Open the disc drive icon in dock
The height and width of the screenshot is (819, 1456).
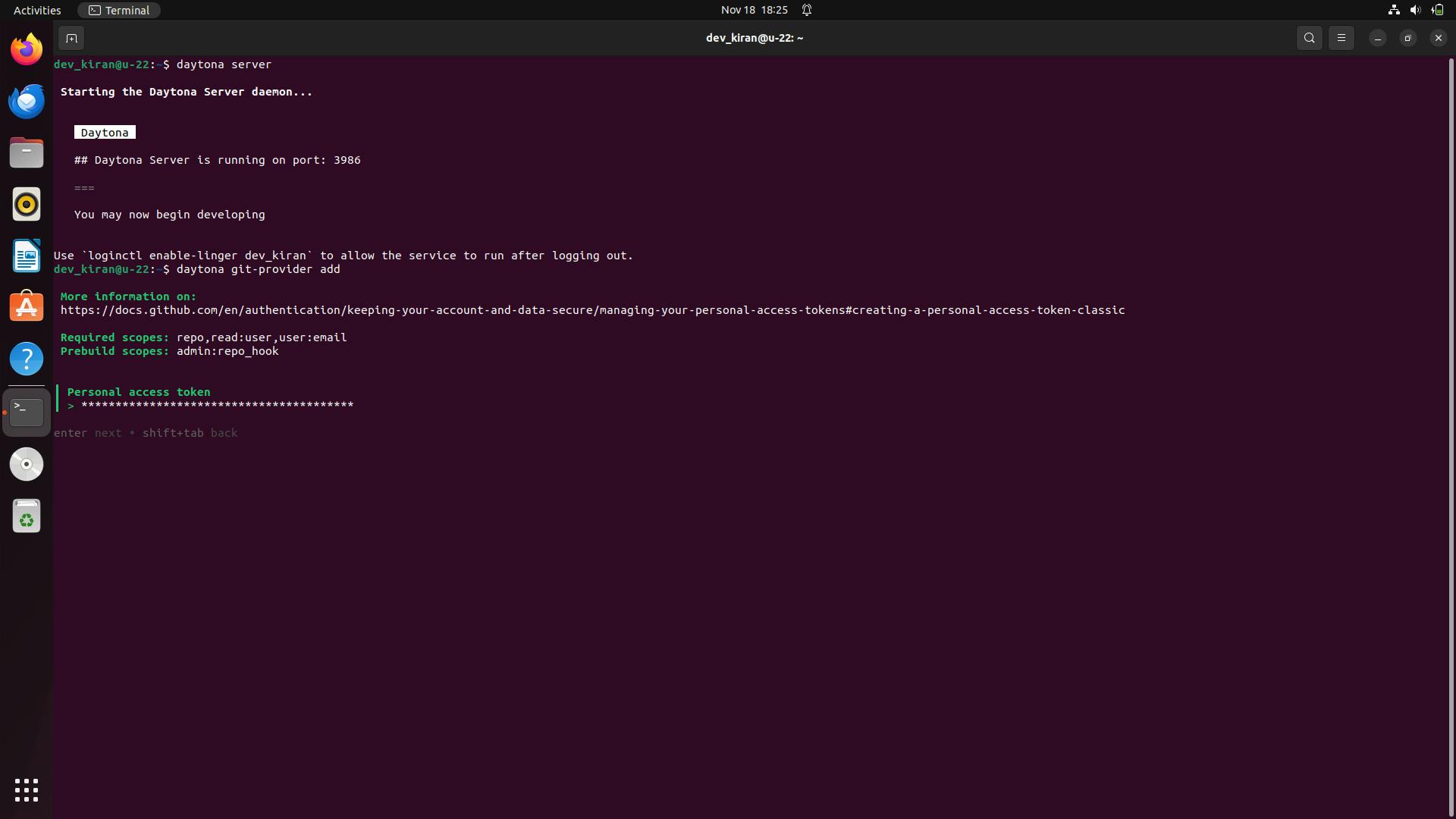(27, 463)
